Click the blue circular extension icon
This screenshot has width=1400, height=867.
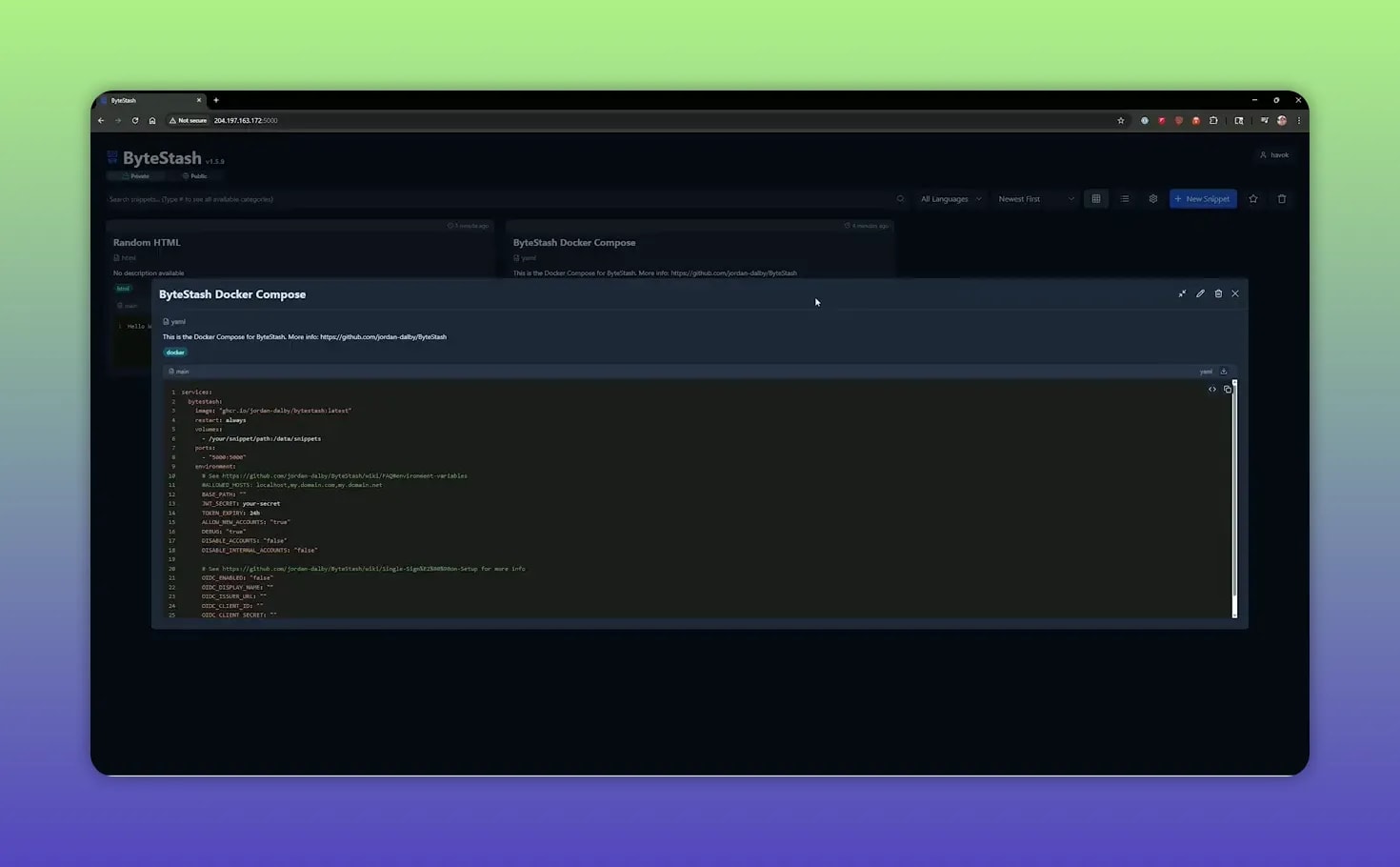pos(1145,121)
